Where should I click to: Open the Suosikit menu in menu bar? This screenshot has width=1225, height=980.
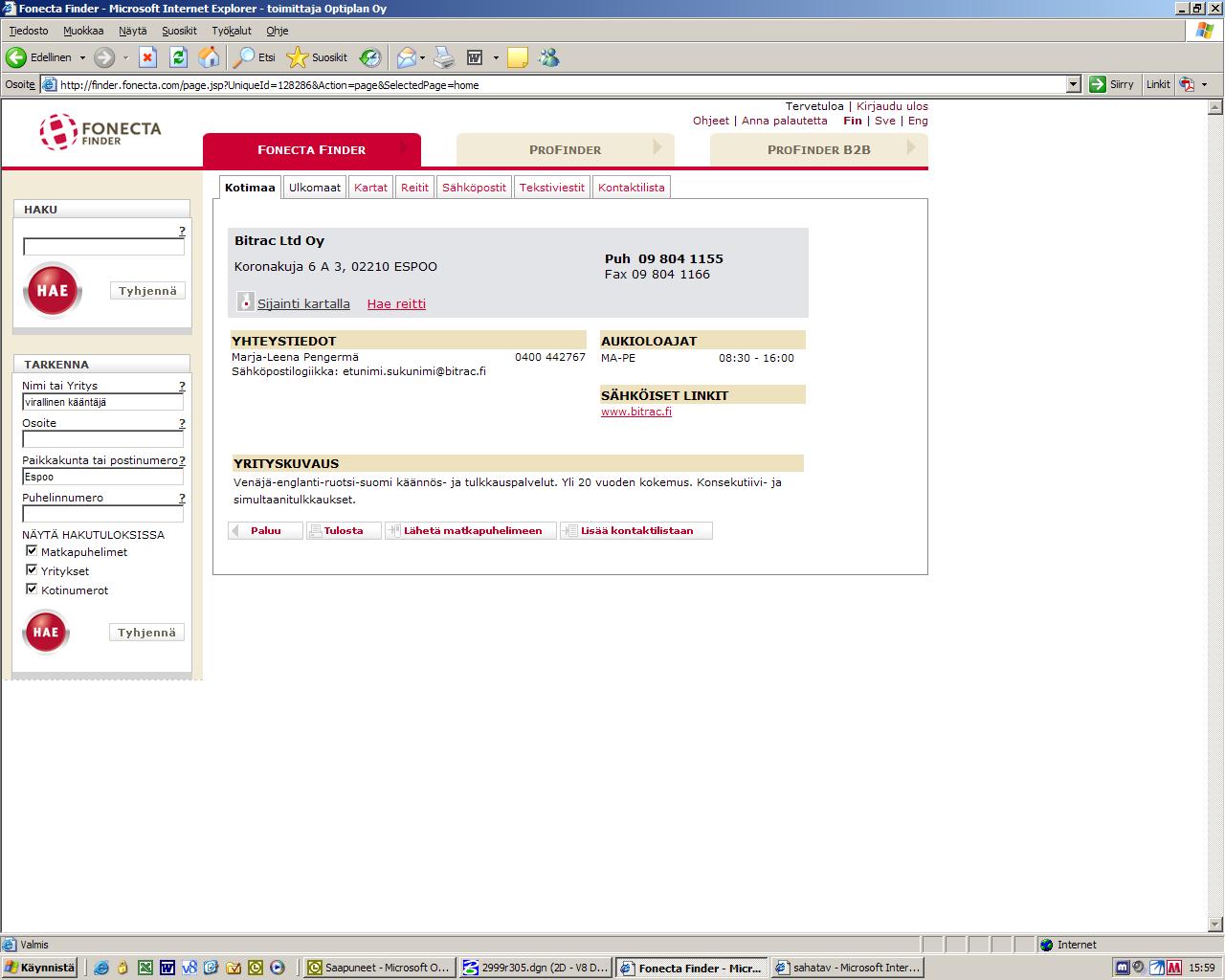(x=179, y=31)
